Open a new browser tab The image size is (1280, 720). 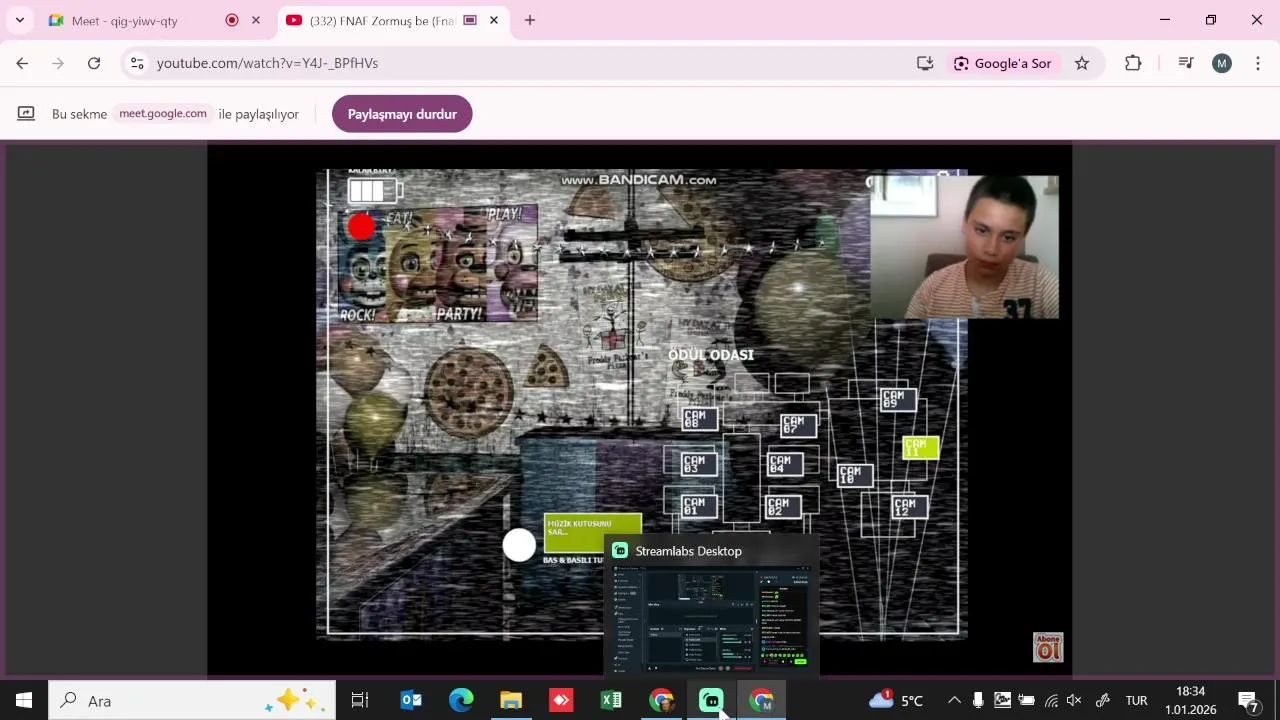pos(530,20)
